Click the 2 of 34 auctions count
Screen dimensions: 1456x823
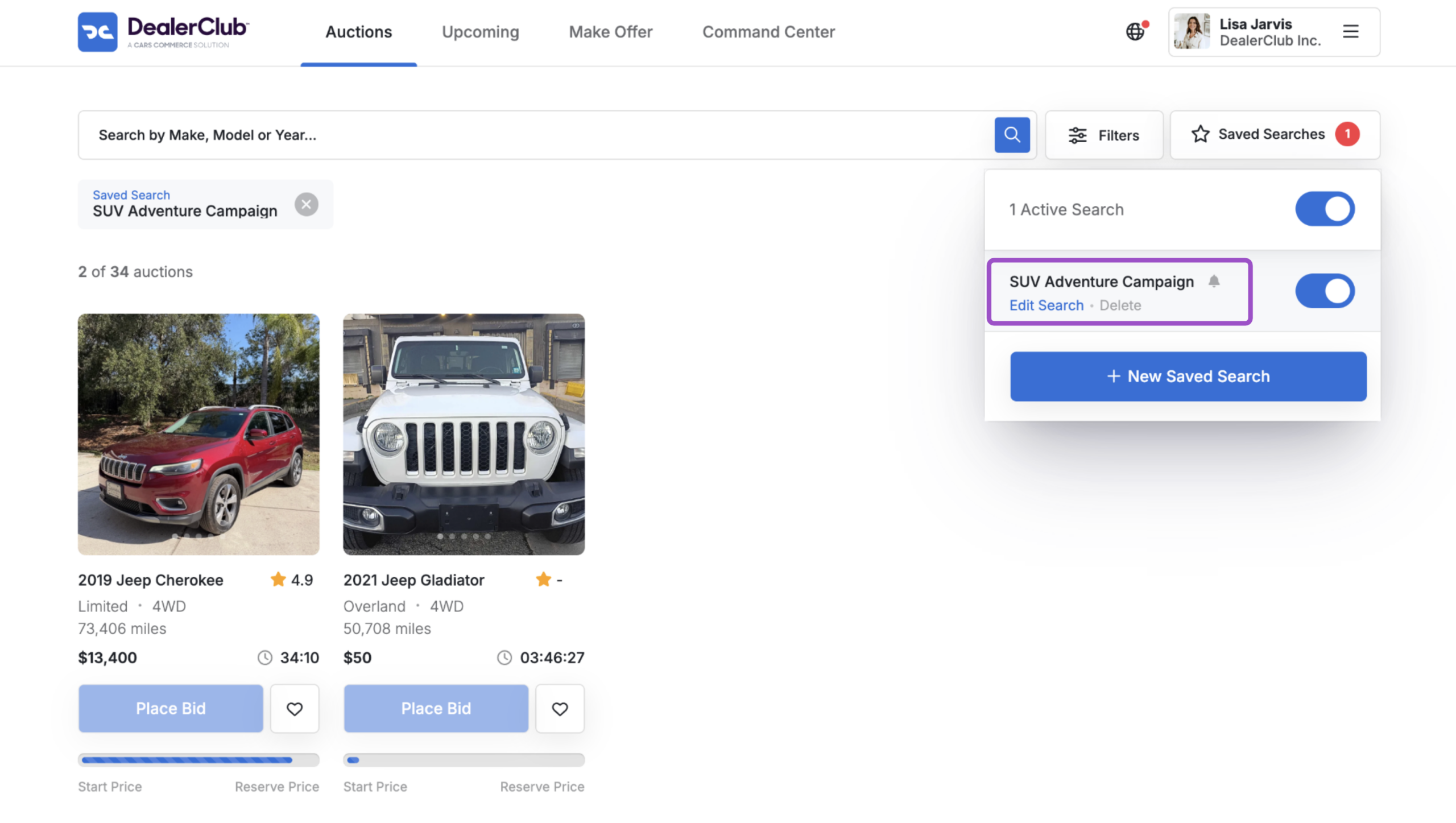tap(135, 272)
